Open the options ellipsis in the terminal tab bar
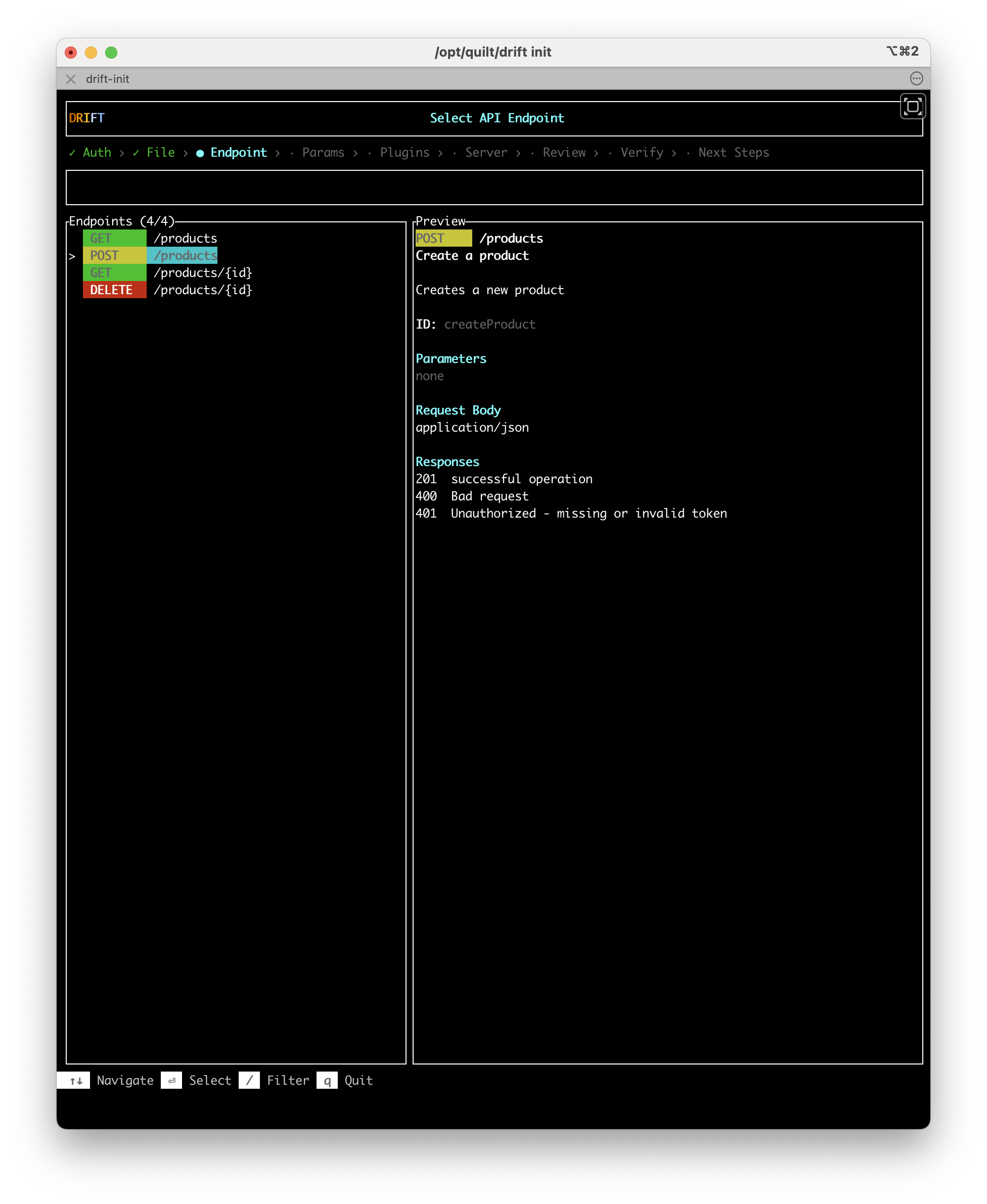 coord(917,79)
